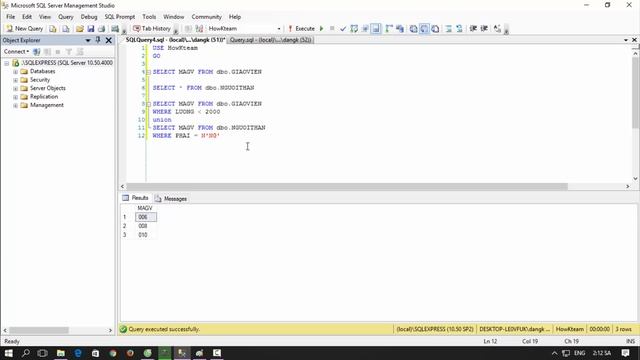Select the Databases tree item

(x=42, y=71)
